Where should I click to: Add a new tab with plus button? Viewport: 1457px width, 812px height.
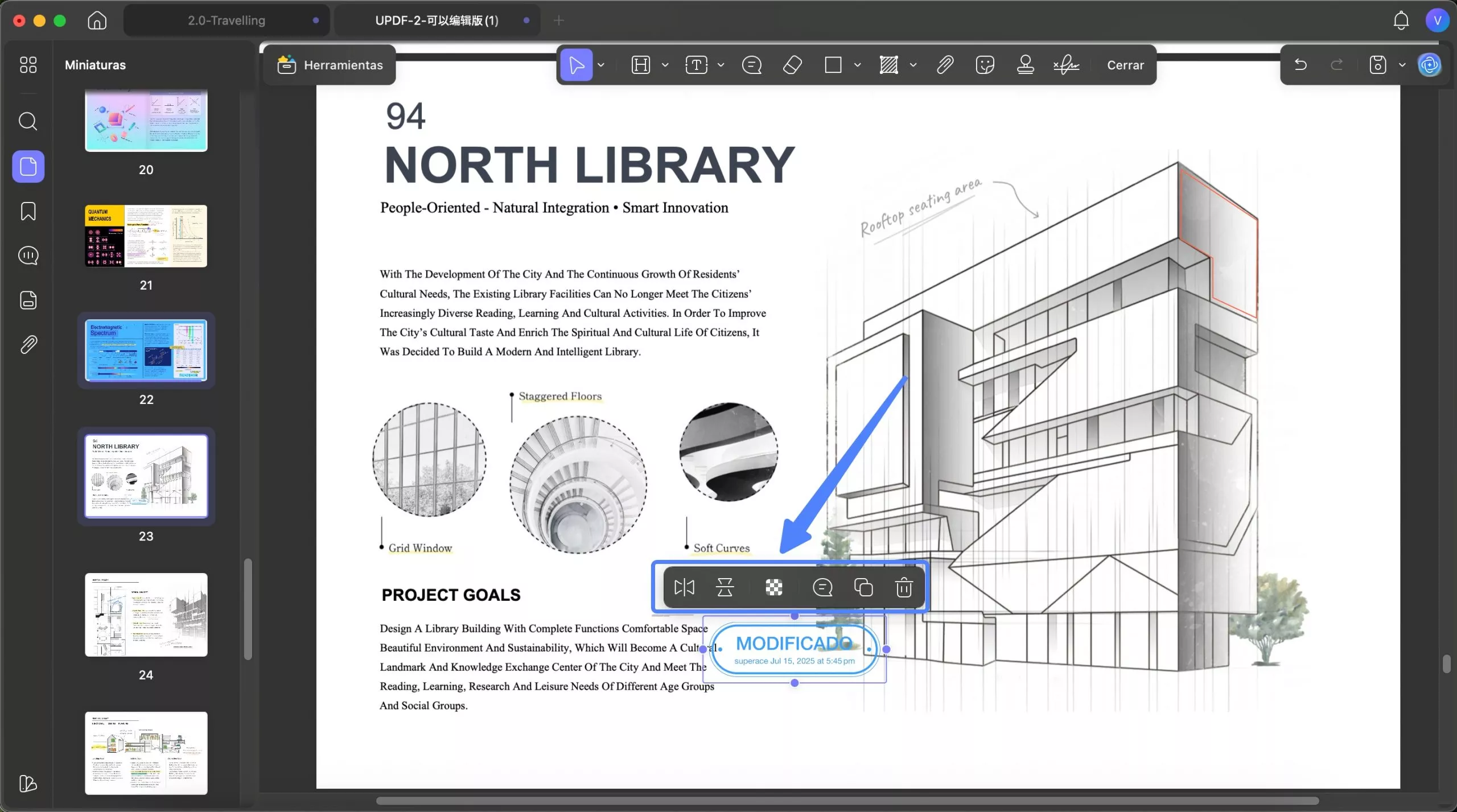pyautogui.click(x=559, y=20)
